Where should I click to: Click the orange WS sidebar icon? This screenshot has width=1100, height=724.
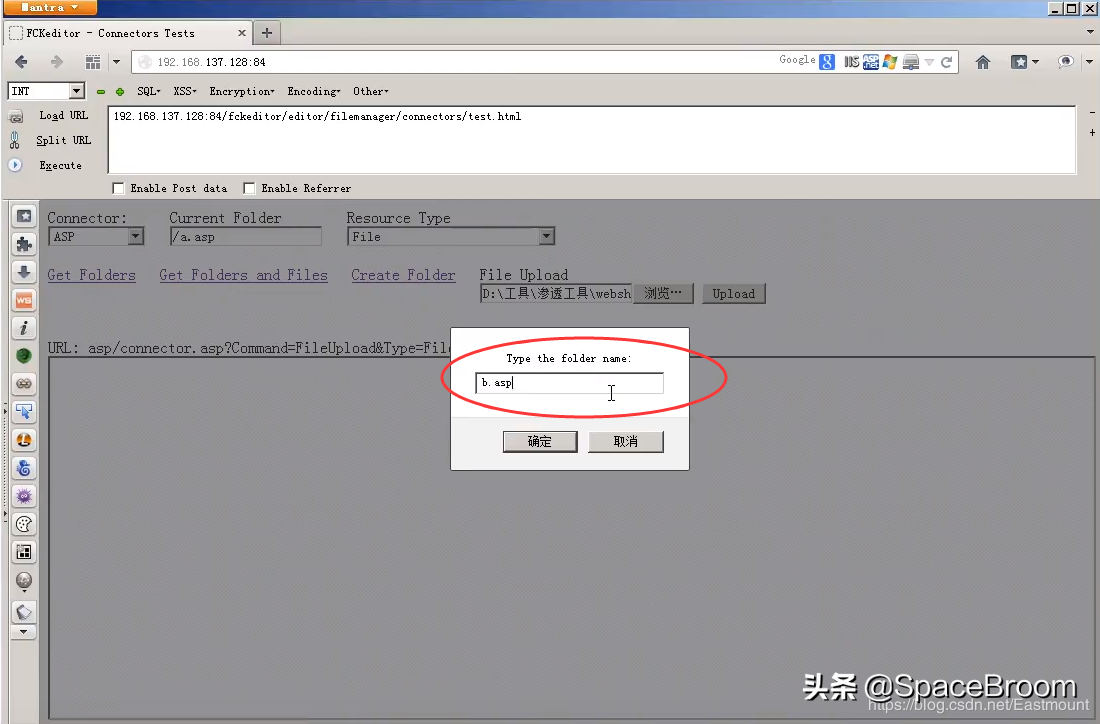pyautogui.click(x=24, y=300)
